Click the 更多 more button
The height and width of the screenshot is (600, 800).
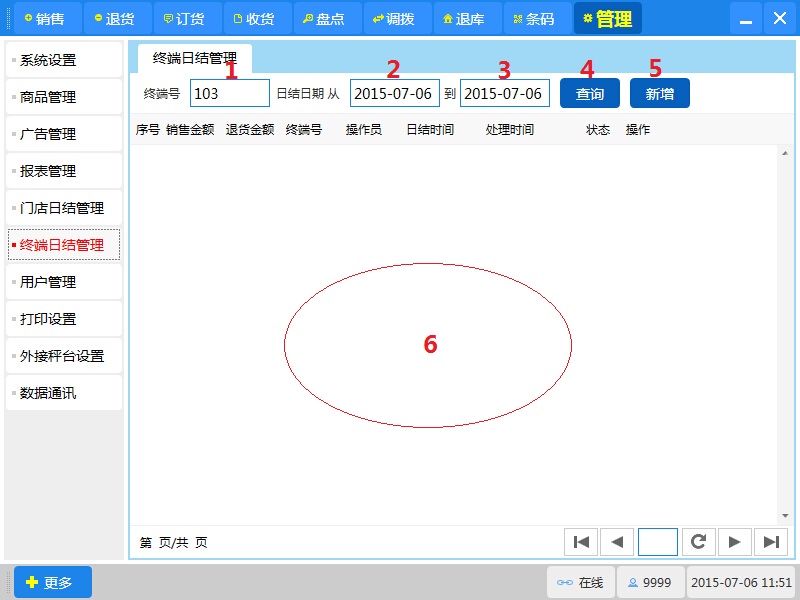[53, 582]
